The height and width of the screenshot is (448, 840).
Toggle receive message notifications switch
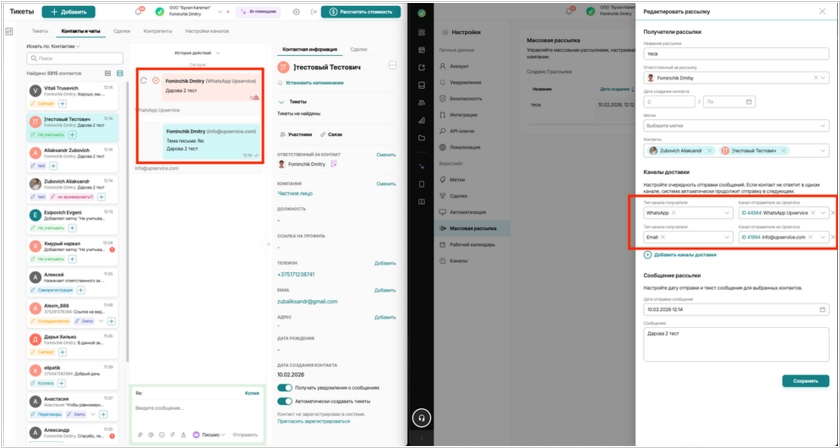click(x=285, y=387)
